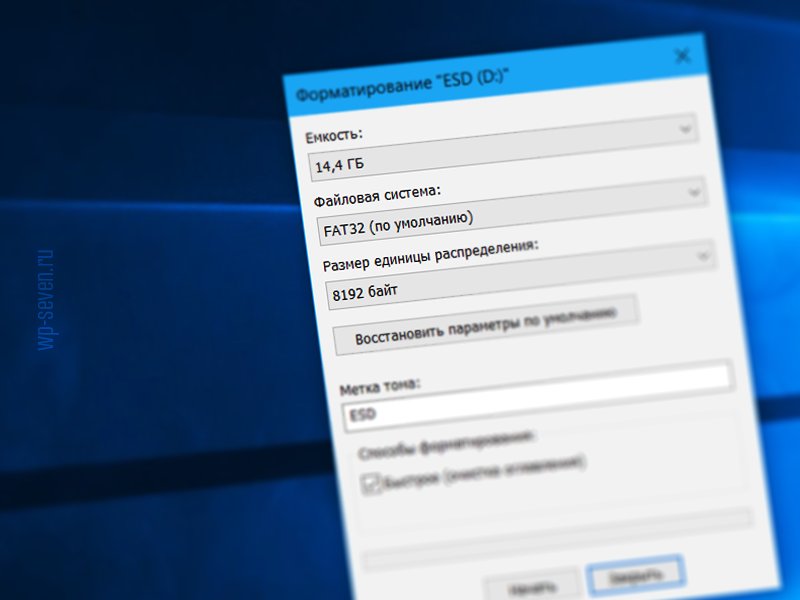800x600 pixels.
Task: Click the FAT32 (по умолчанию) combo box
Action: point(511,211)
